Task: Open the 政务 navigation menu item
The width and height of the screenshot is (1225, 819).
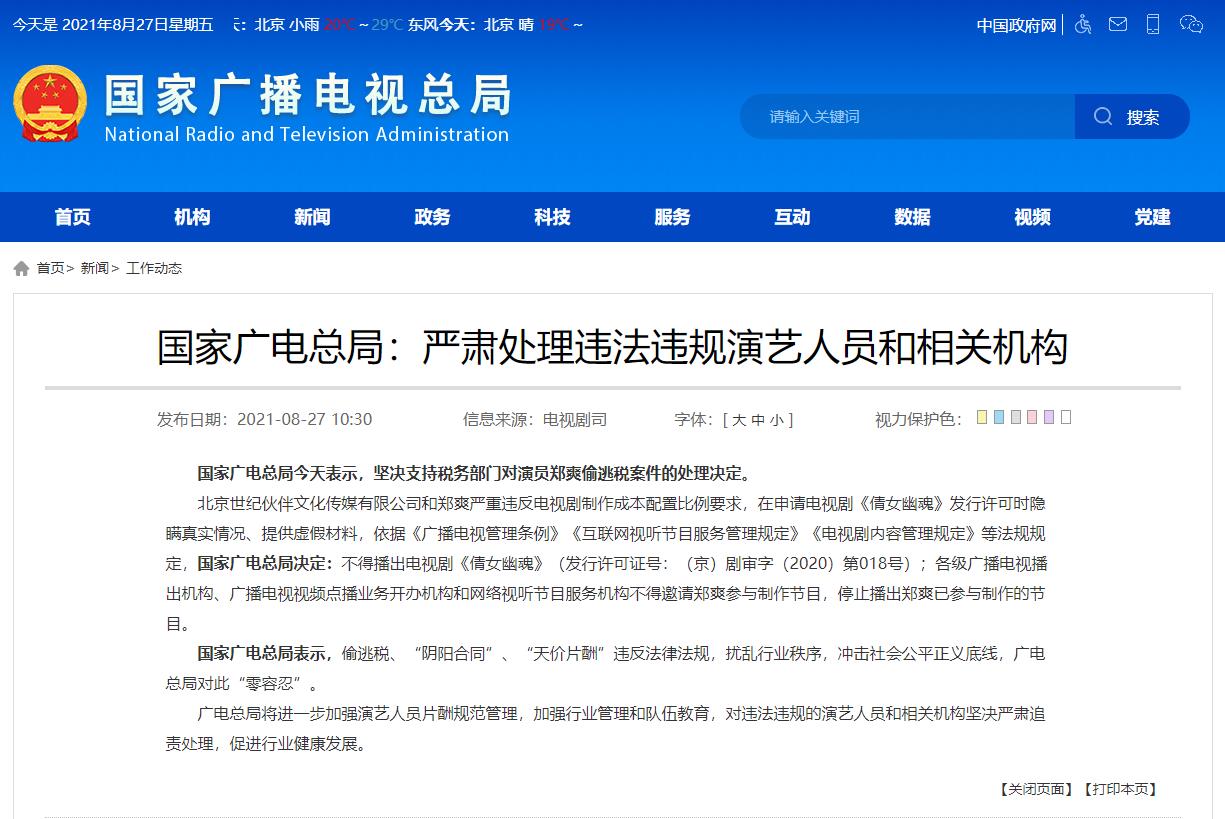Action: tap(432, 217)
